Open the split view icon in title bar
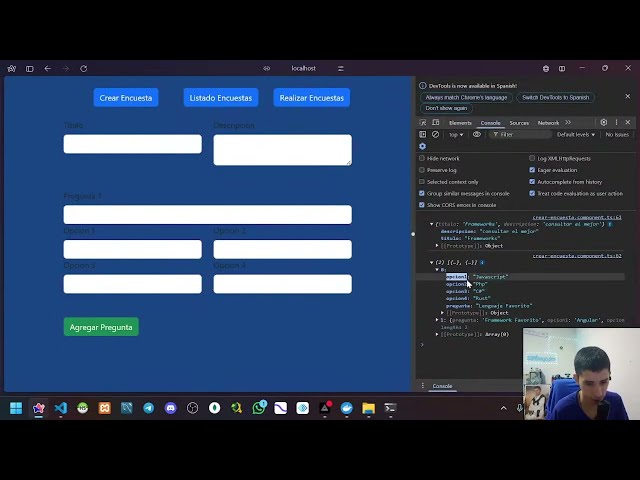This screenshot has width=640, height=480. coord(562,69)
